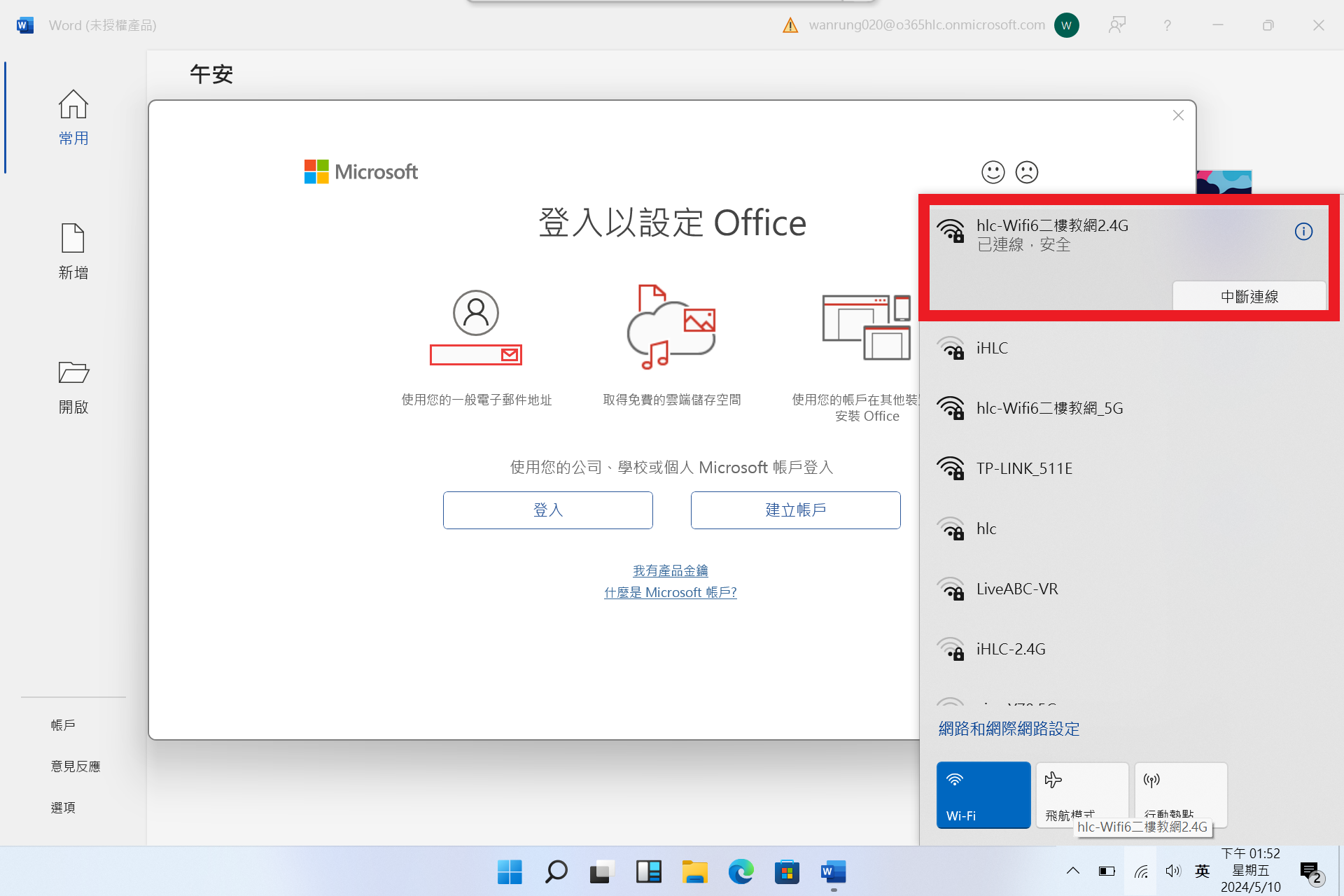Select the 常用 (Home) tab in sidebar
The height and width of the screenshot is (896, 1344).
pyautogui.click(x=73, y=118)
